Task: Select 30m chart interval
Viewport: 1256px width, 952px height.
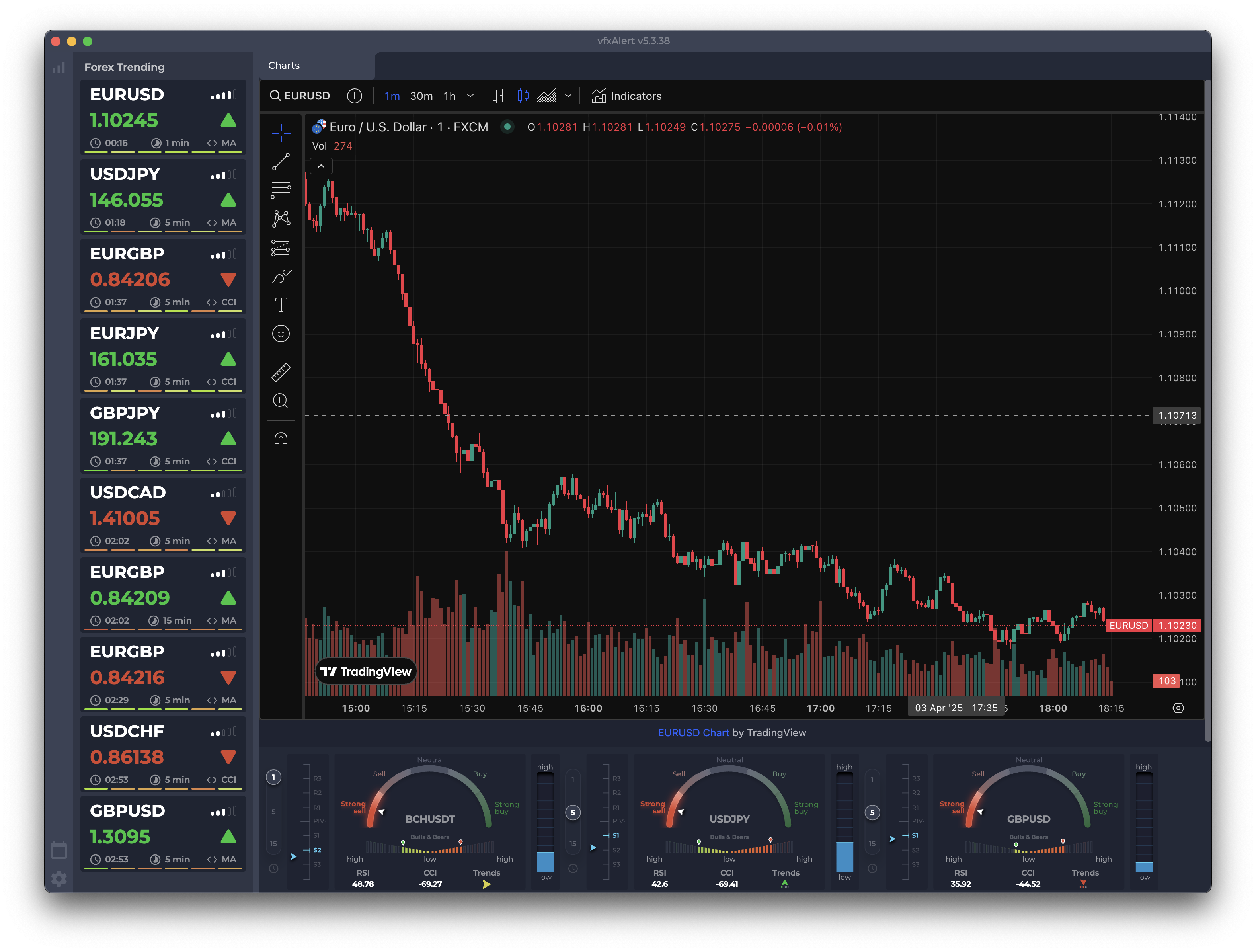Action: (421, 96)
